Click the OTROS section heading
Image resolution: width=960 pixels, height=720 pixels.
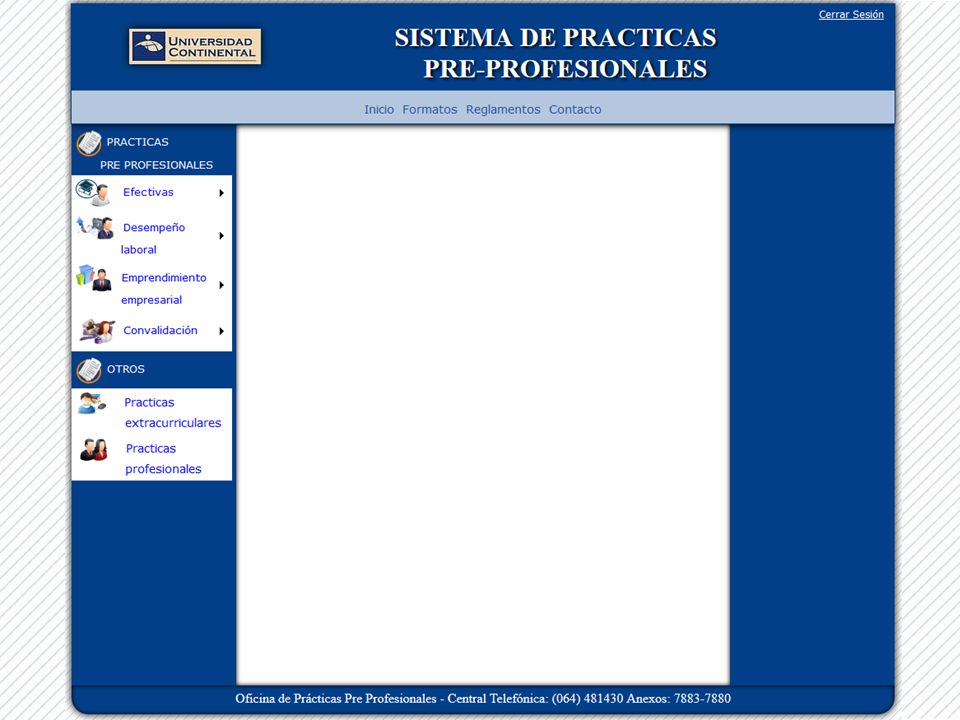tap(126, 369)
